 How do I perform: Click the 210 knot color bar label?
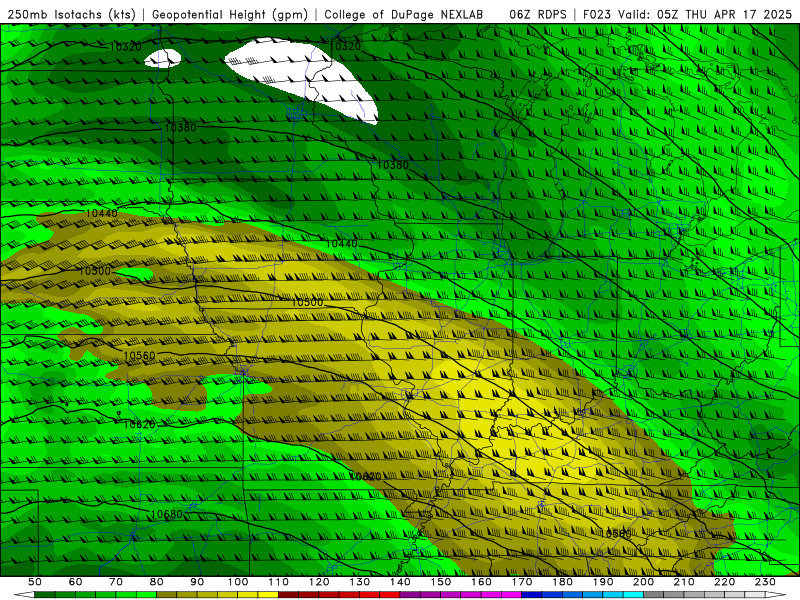(684, 582)
